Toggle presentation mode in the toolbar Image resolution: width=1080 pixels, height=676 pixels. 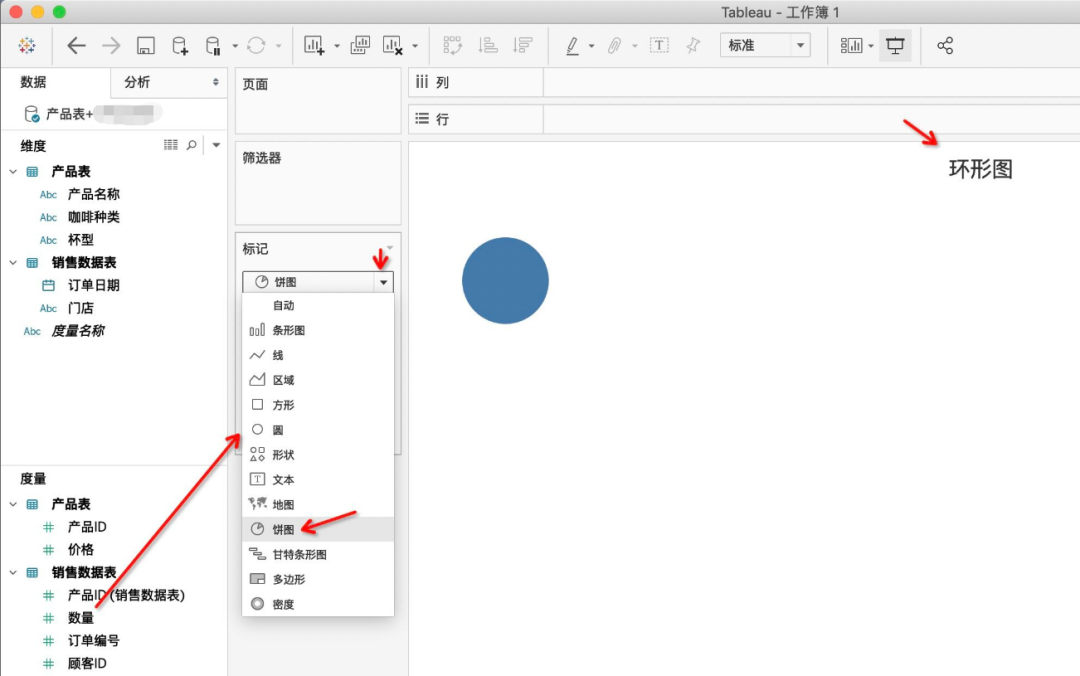pos(895,46)
